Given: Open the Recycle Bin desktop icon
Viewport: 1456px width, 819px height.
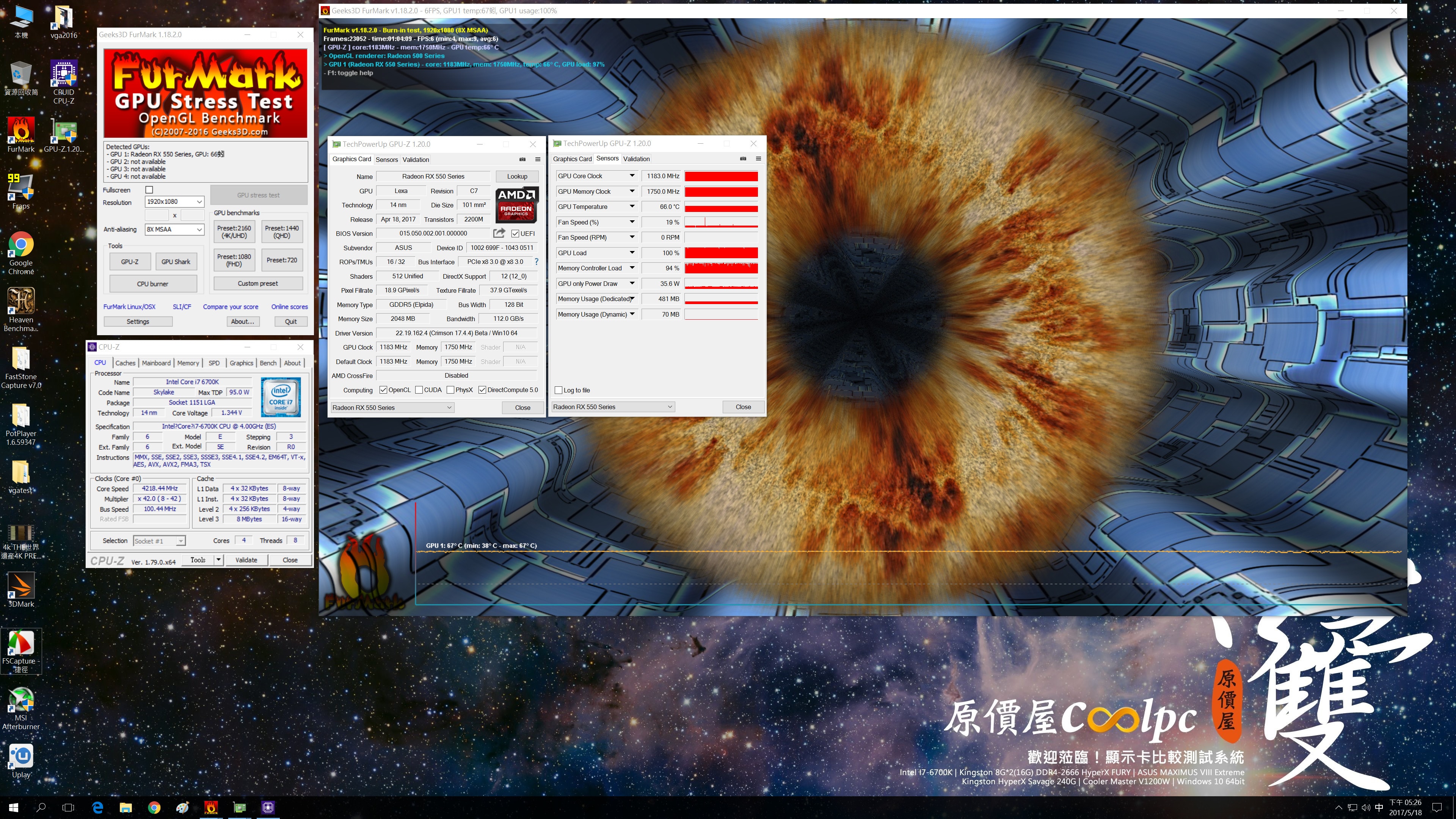Looking at the screenshot, I should [x=21, y=78].
